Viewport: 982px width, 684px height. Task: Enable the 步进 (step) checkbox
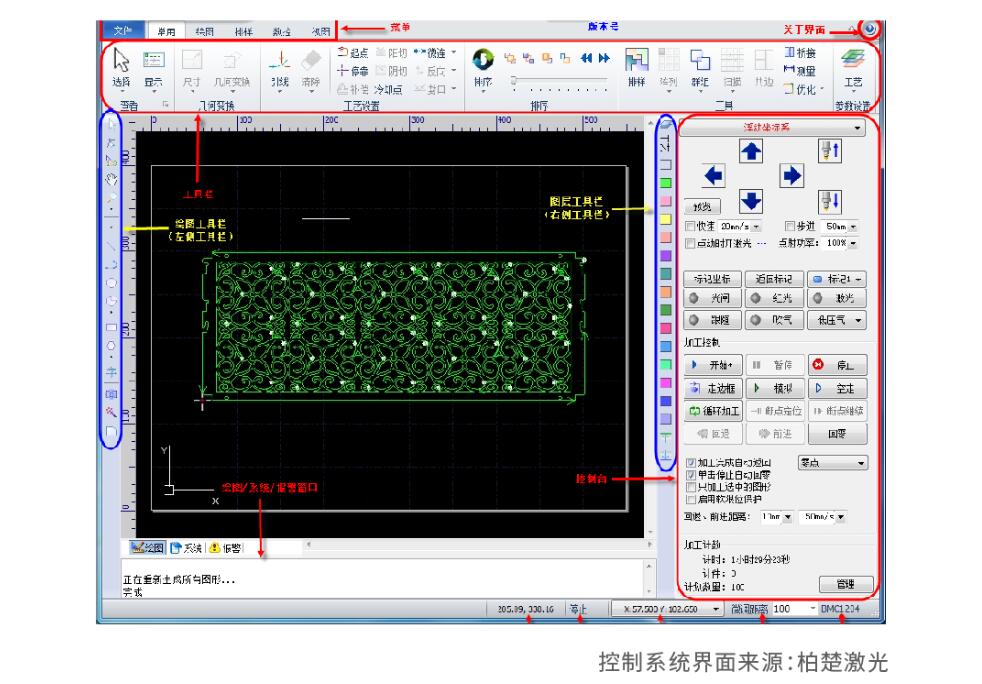(x=790, y=226)
